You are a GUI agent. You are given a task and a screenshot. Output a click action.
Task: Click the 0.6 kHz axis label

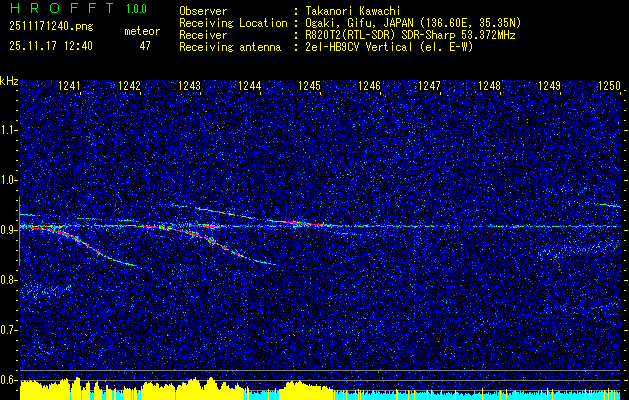[9, 380]
